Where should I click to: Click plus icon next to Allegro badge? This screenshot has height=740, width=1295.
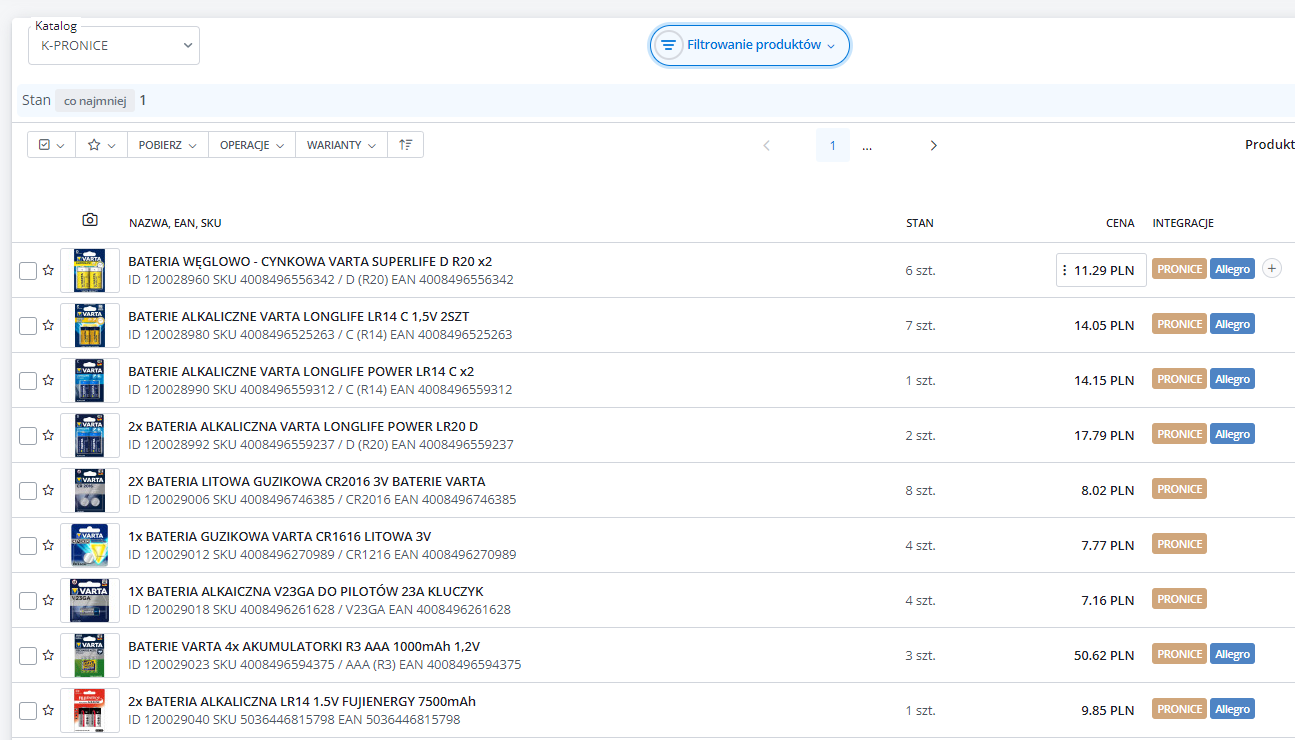pyautogui.click(x=1271, y=268)
